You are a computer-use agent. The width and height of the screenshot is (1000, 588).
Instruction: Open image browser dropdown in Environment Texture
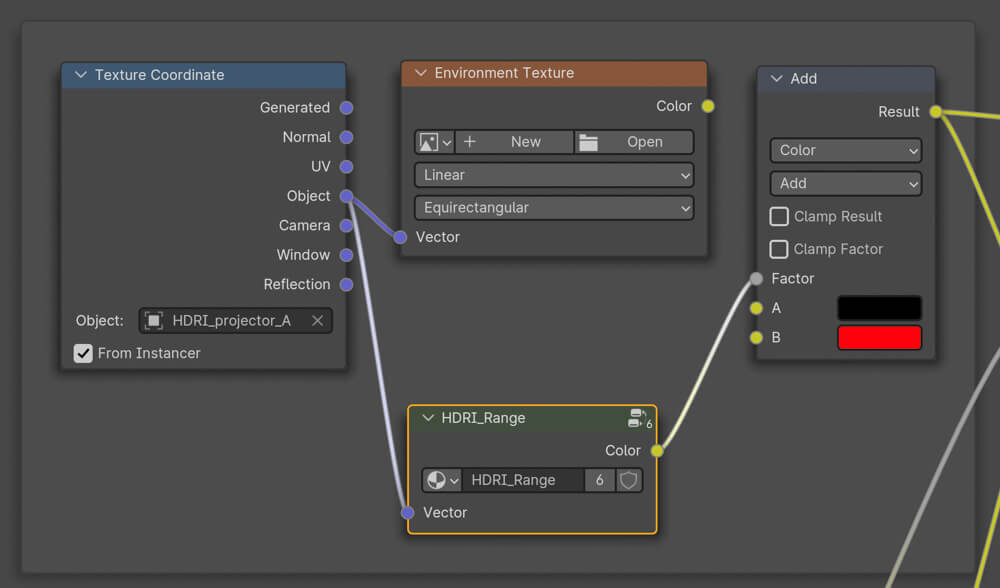tap(434, 142)
